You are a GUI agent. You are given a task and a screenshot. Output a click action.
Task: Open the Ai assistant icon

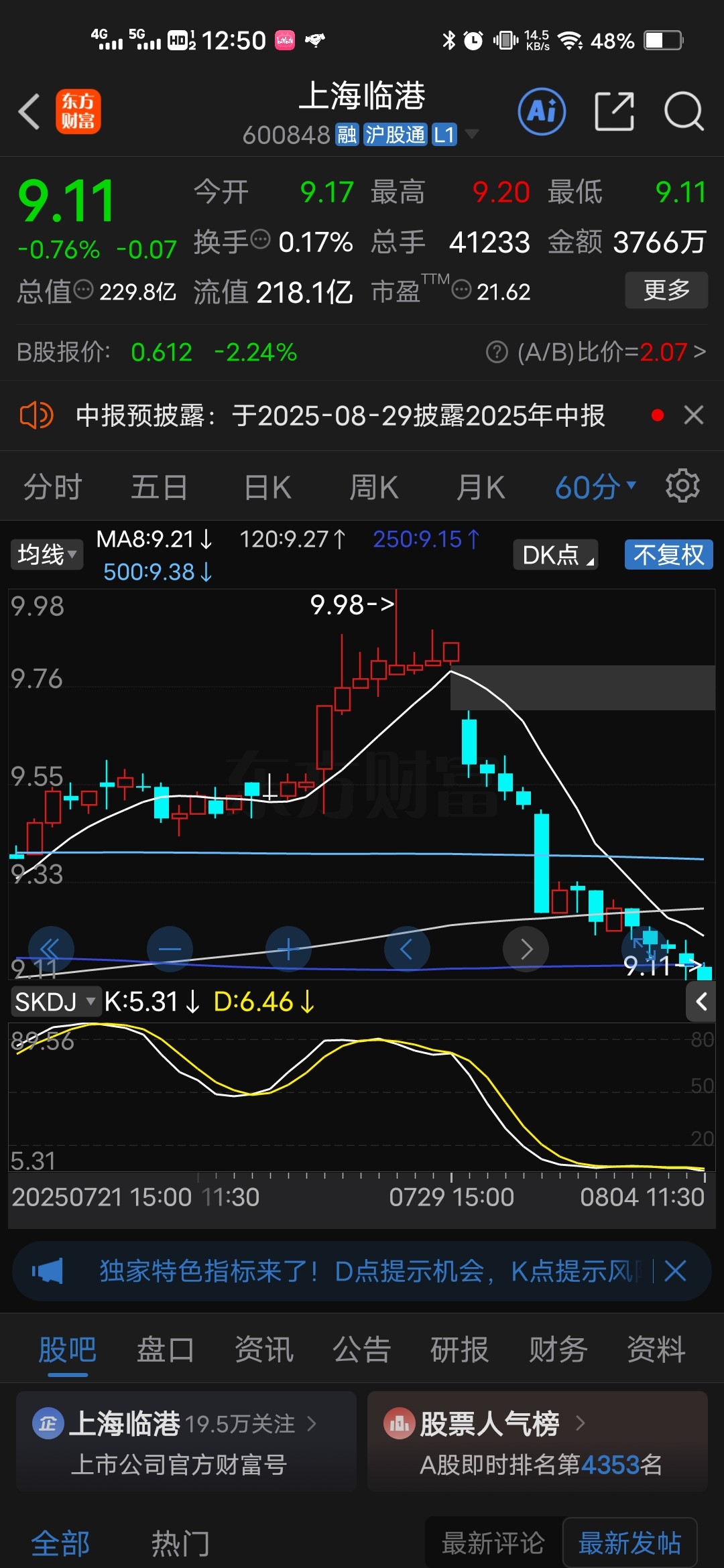[542, 111]
